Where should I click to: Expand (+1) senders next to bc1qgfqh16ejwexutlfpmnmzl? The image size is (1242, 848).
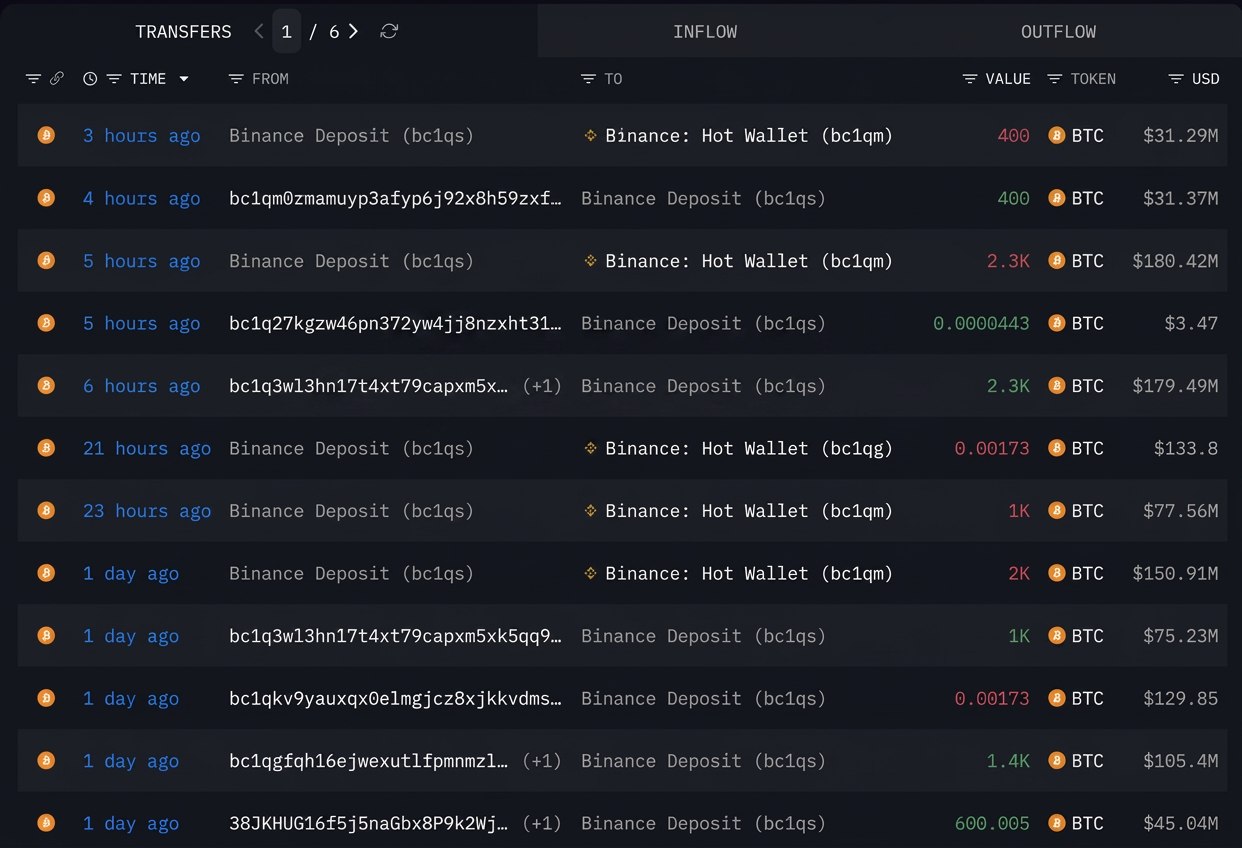click(x=542, y=761)
